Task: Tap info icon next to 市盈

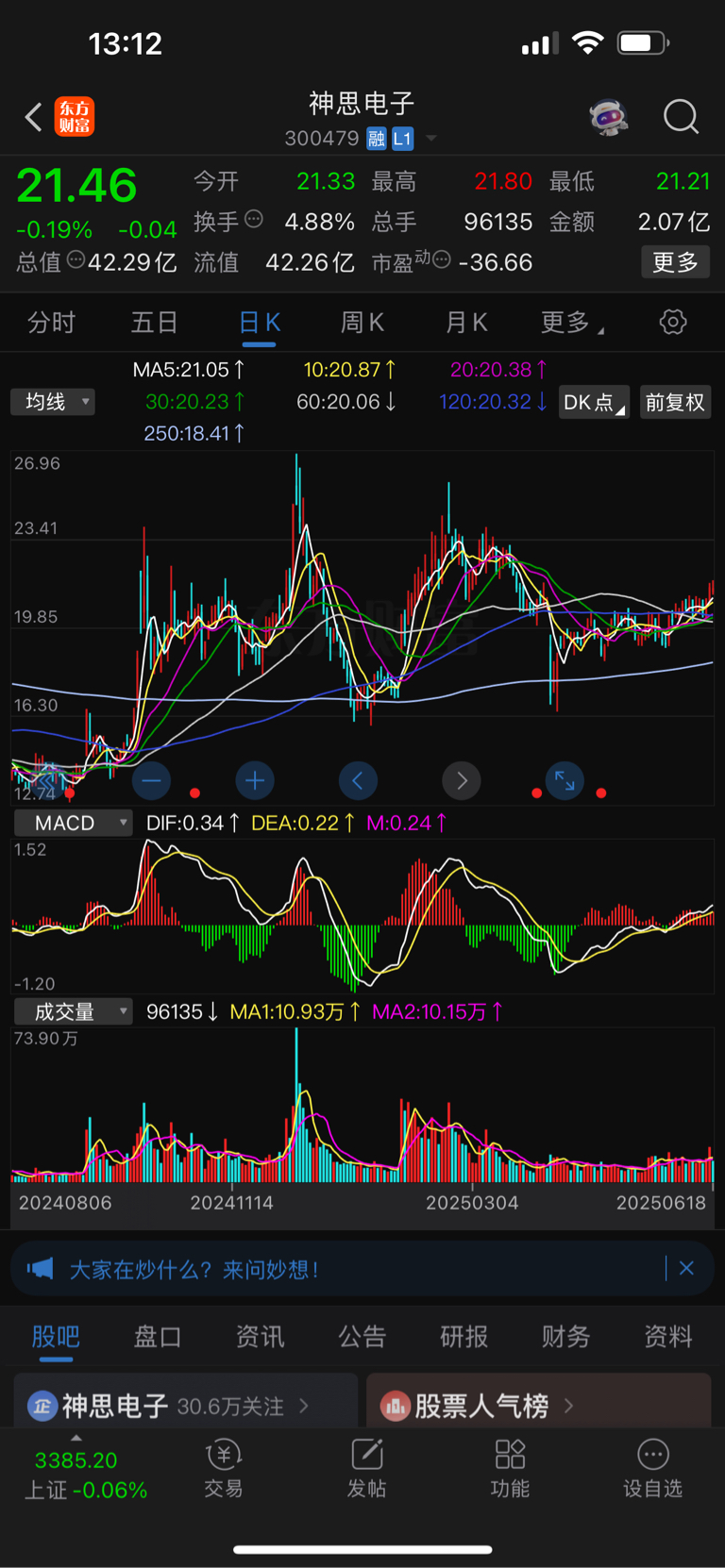Action: click(441, 259)
